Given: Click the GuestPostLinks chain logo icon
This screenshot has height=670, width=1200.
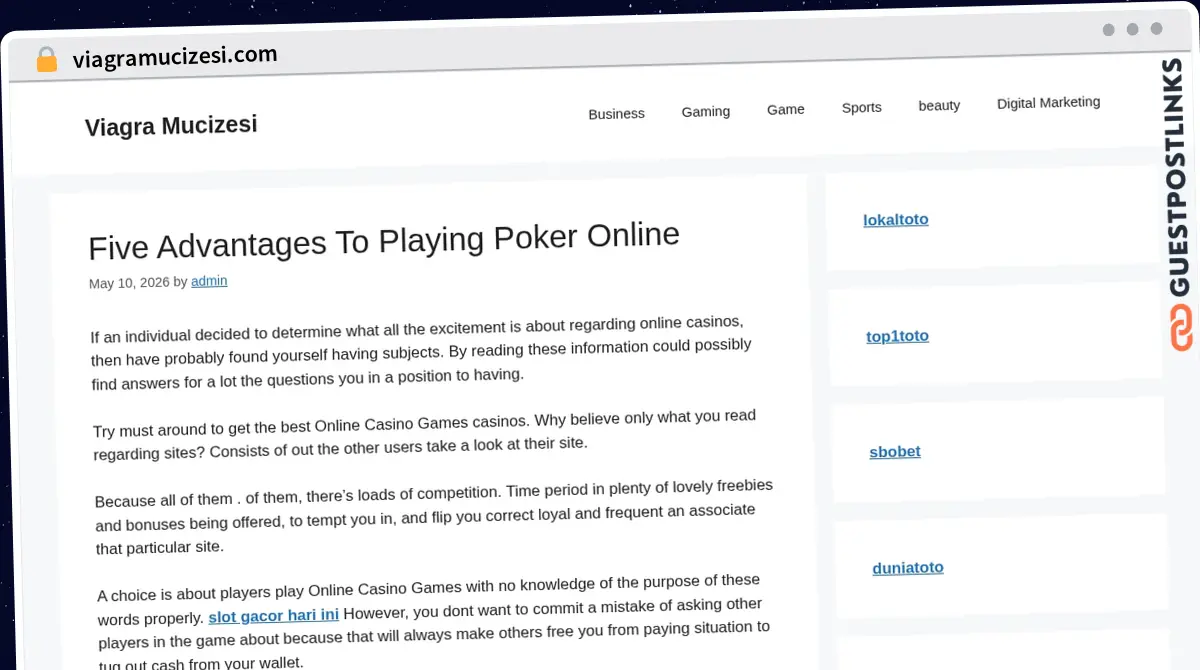Looking at the screenshot, I should point(1181,328).
